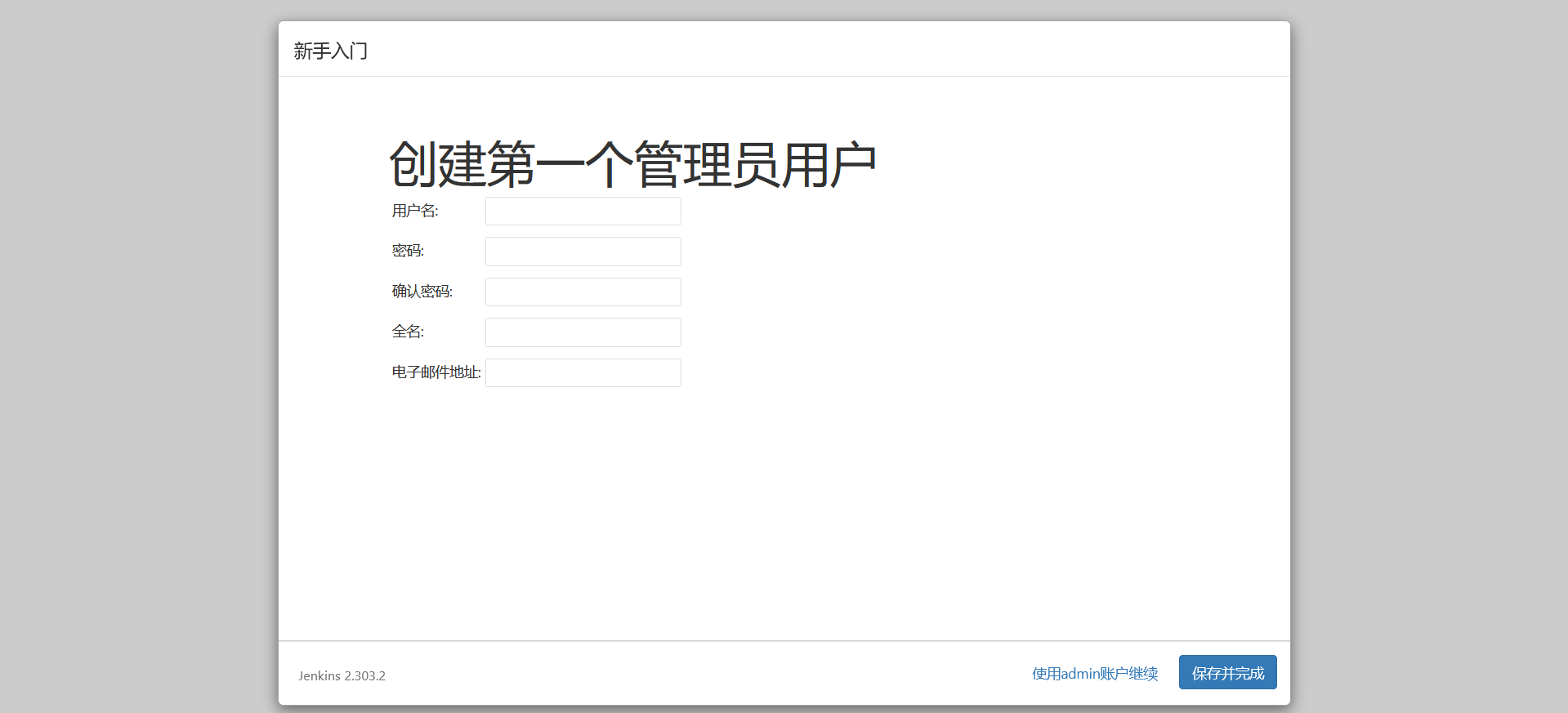
Task: Click the Jenkins 2.303.2 version text
Action: tap(342, 676)
